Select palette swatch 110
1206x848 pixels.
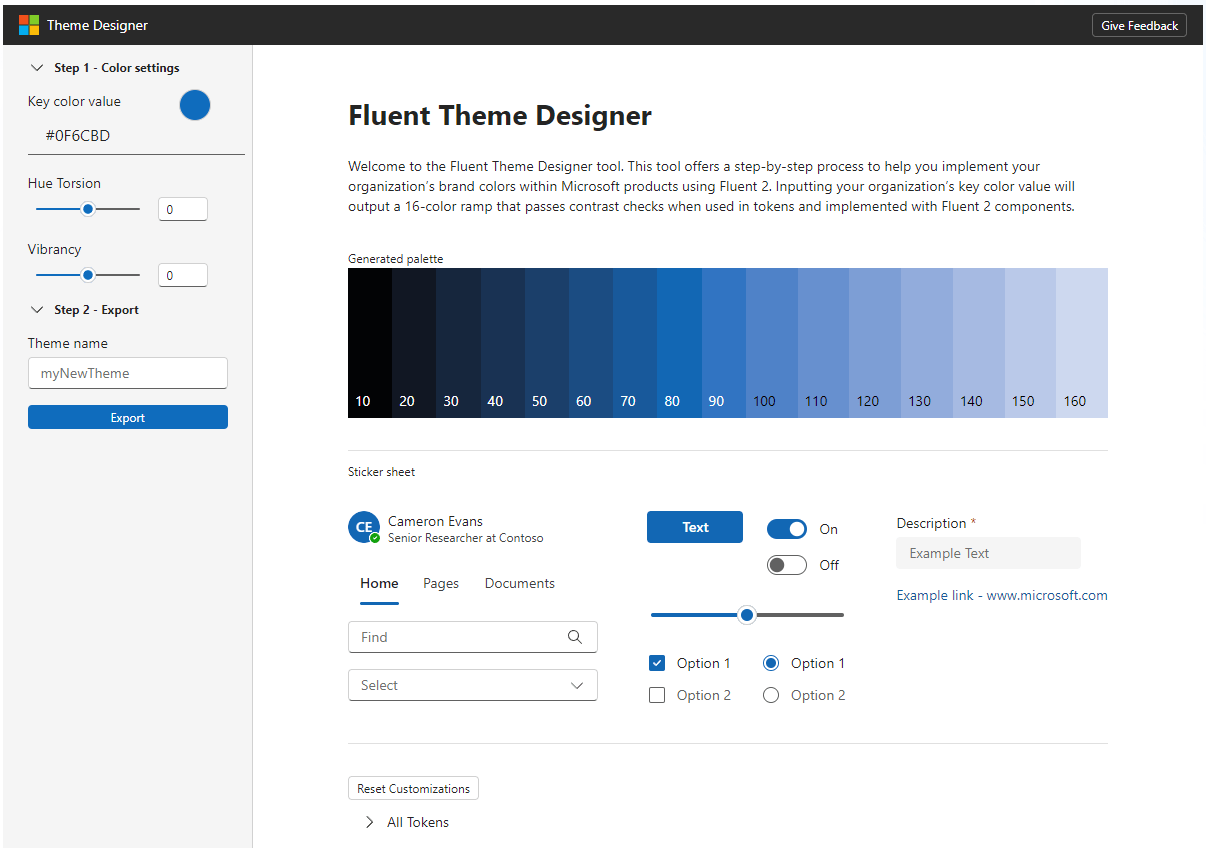pyautogui.click(x=823, y=343)
